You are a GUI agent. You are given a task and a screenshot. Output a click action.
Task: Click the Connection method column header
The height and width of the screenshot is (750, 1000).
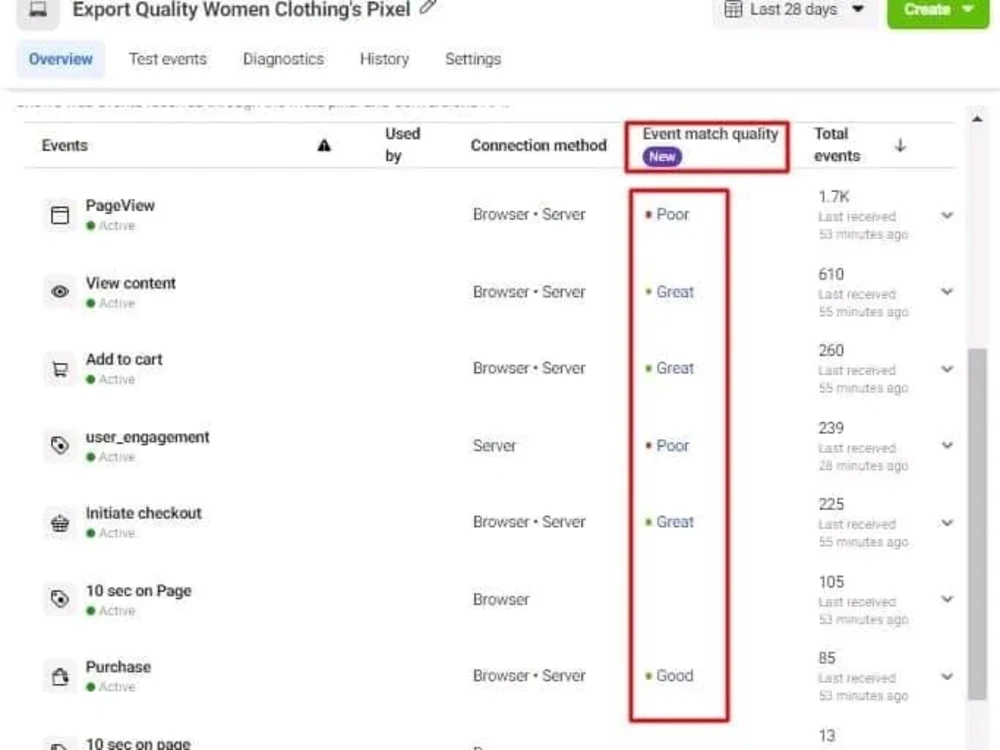[538, 145]
